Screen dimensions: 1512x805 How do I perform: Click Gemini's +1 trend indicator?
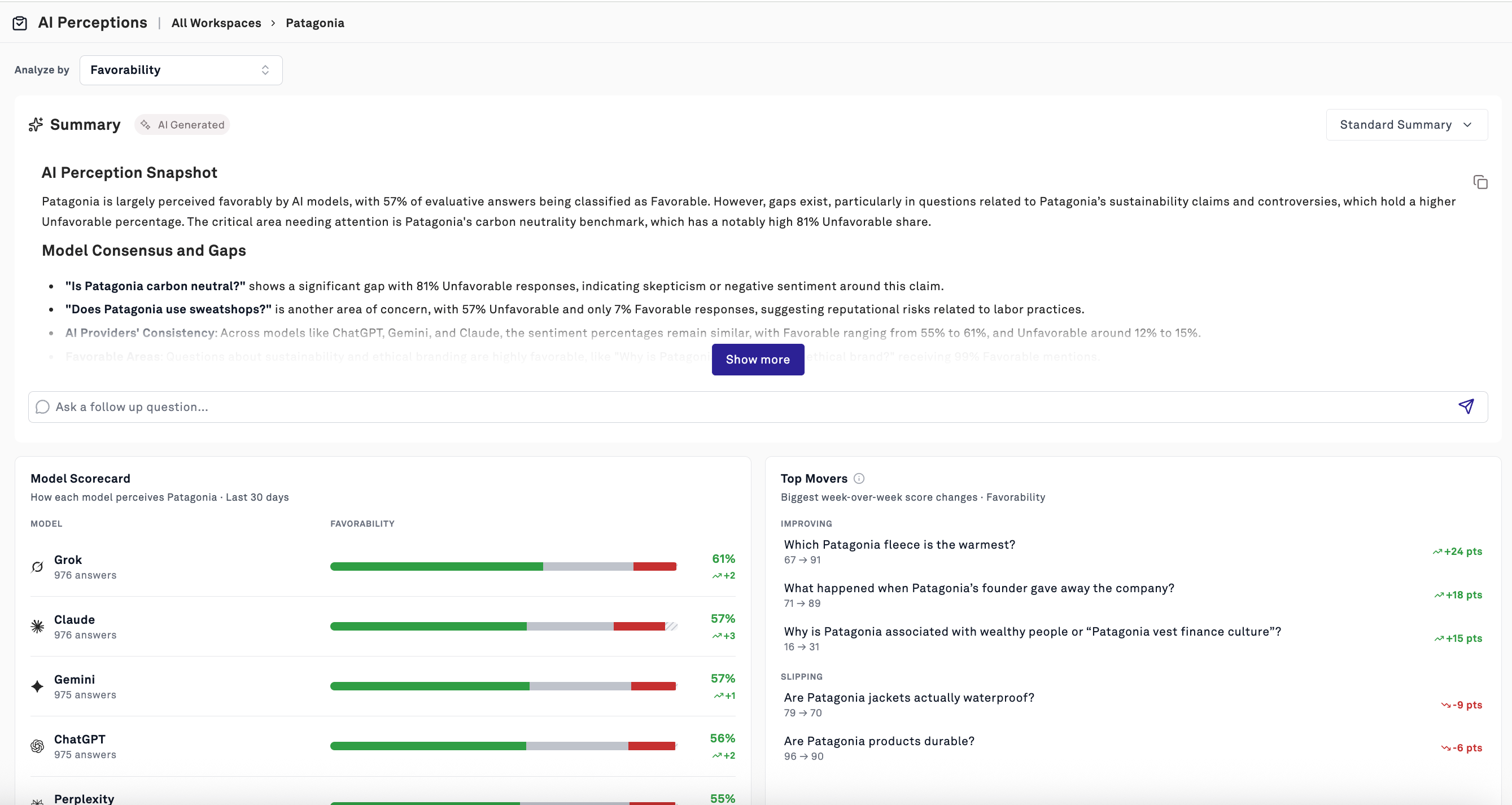pyautogui.click(x=724, y=695)
